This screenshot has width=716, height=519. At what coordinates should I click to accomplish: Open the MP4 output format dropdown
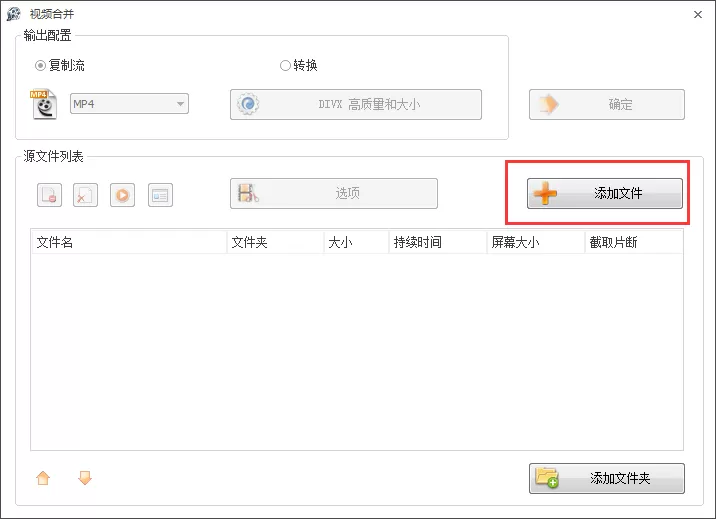pyautogui.click(x=129, y=104)
